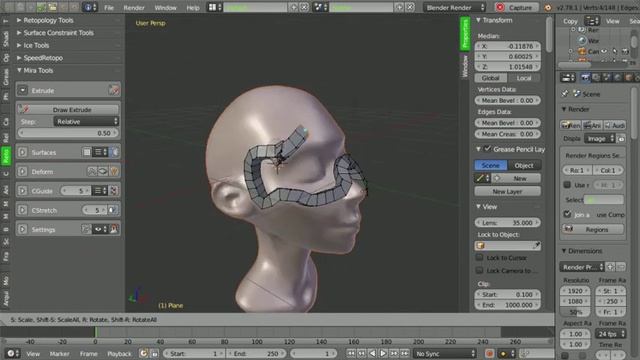The height and width of the screenshot is (360, 640).
Task: Click the first icon in Deform row
Action: click(92, 171)
